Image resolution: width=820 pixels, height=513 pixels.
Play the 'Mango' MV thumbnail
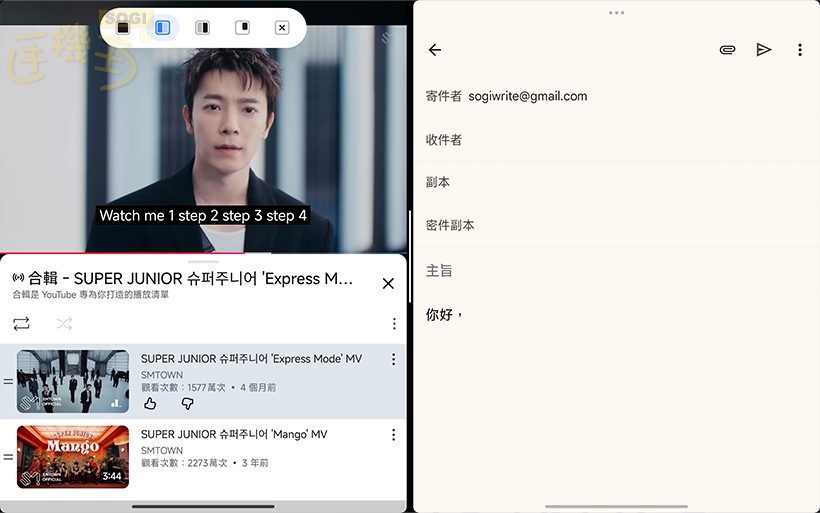point(73,457)
